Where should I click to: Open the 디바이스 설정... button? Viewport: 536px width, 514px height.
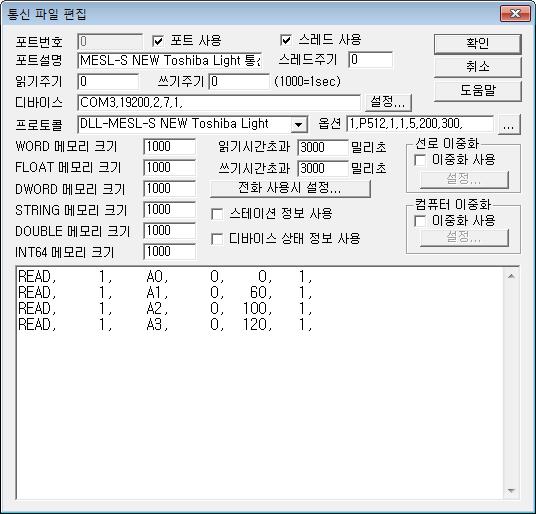point(388,102)
